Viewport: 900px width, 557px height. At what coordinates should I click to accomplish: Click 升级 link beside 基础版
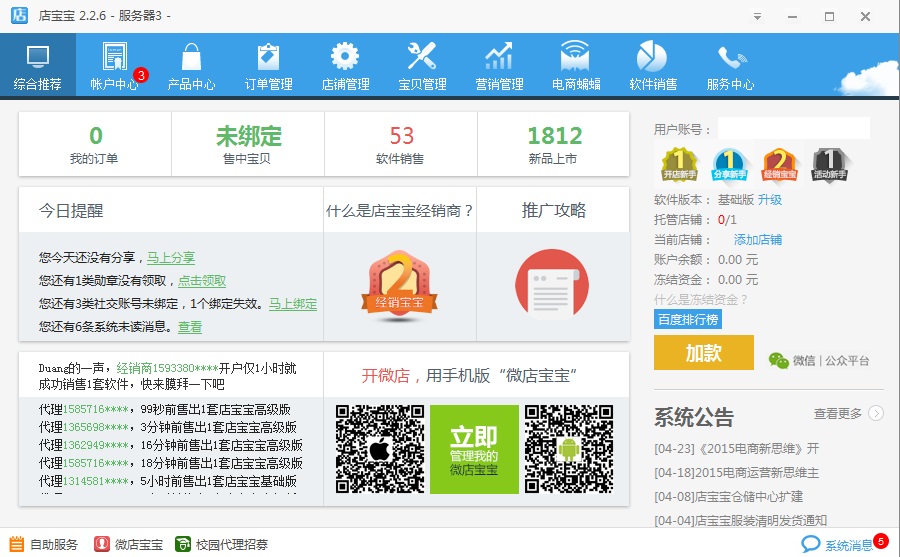point(770,200)
